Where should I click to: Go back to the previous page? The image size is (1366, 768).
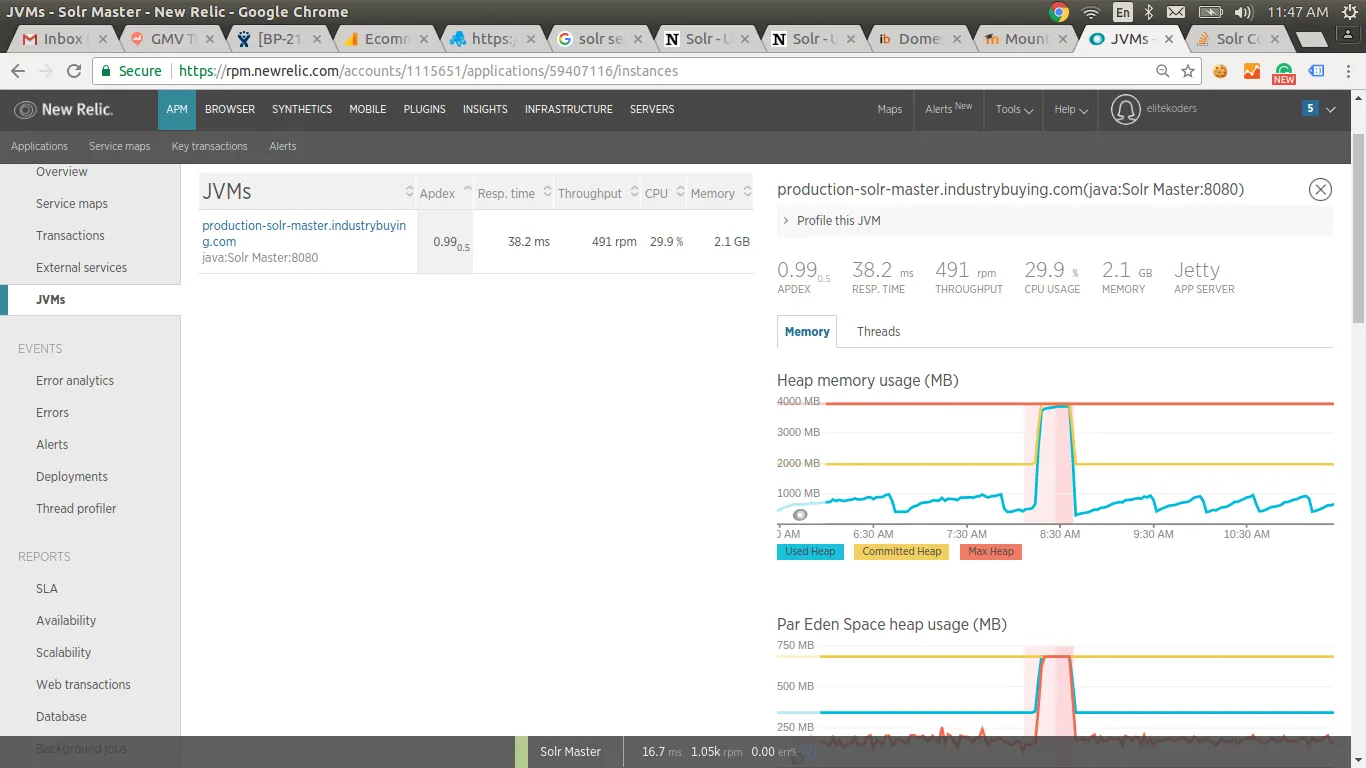tap(18, 71)
